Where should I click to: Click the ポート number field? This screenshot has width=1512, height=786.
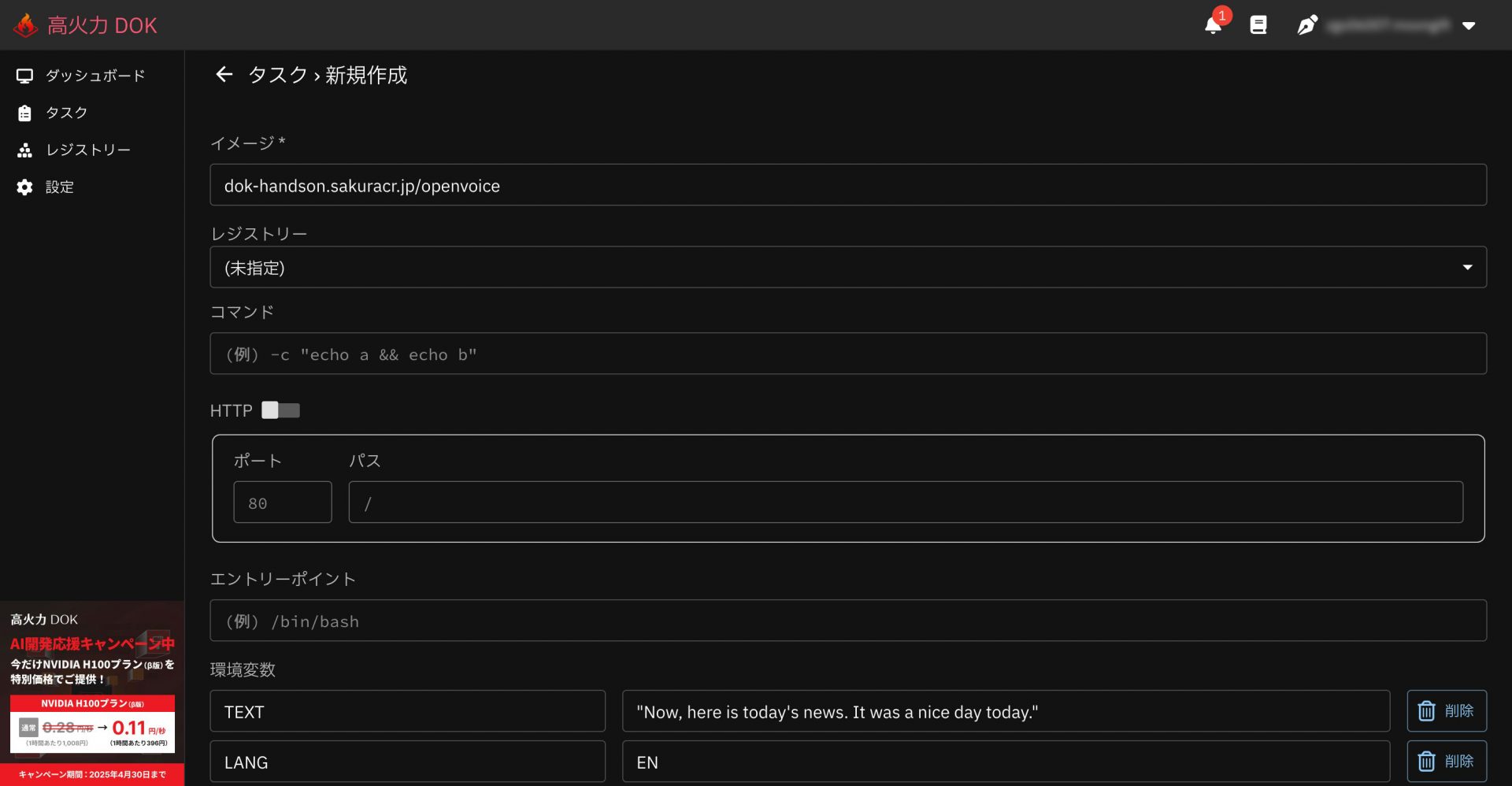(x=282, y=502)
